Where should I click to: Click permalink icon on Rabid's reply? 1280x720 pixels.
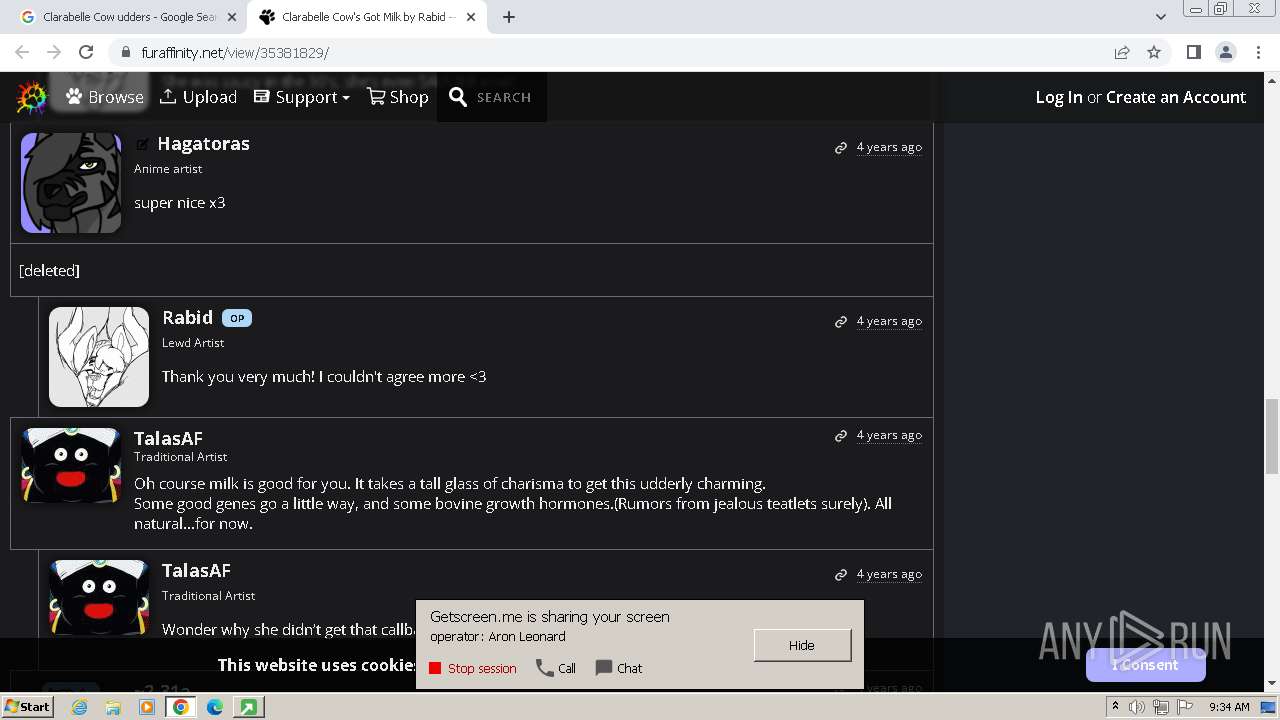841,322
